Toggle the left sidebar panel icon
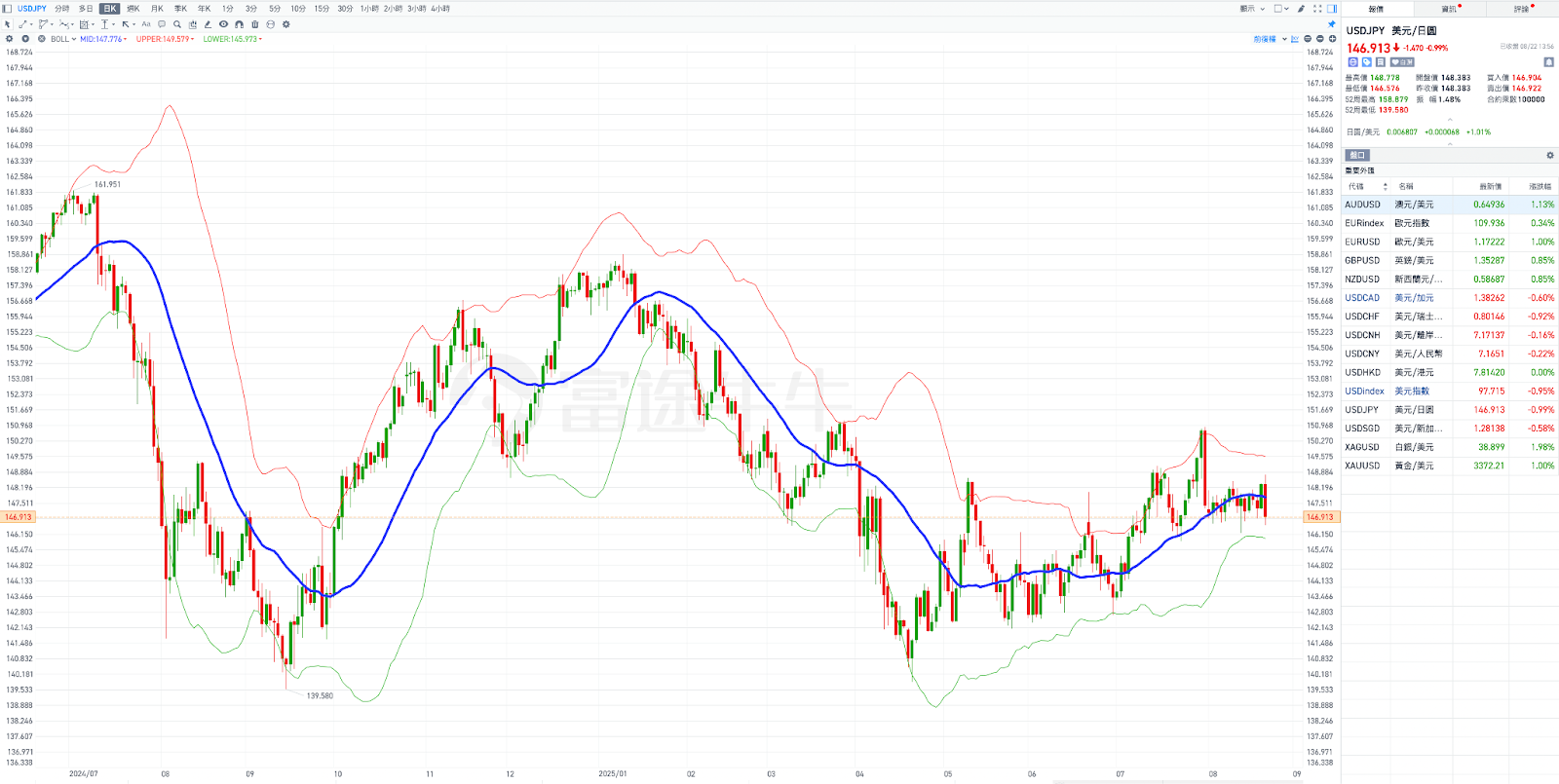Screen dimensions: 1559x784 coord(7,9)
